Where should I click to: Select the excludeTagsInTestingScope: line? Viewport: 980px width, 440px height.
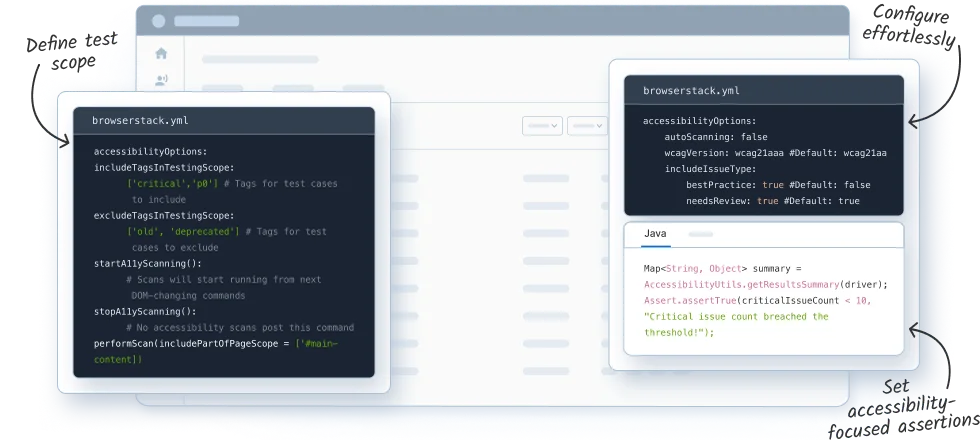pyautogui.click(x=164, y=216)
